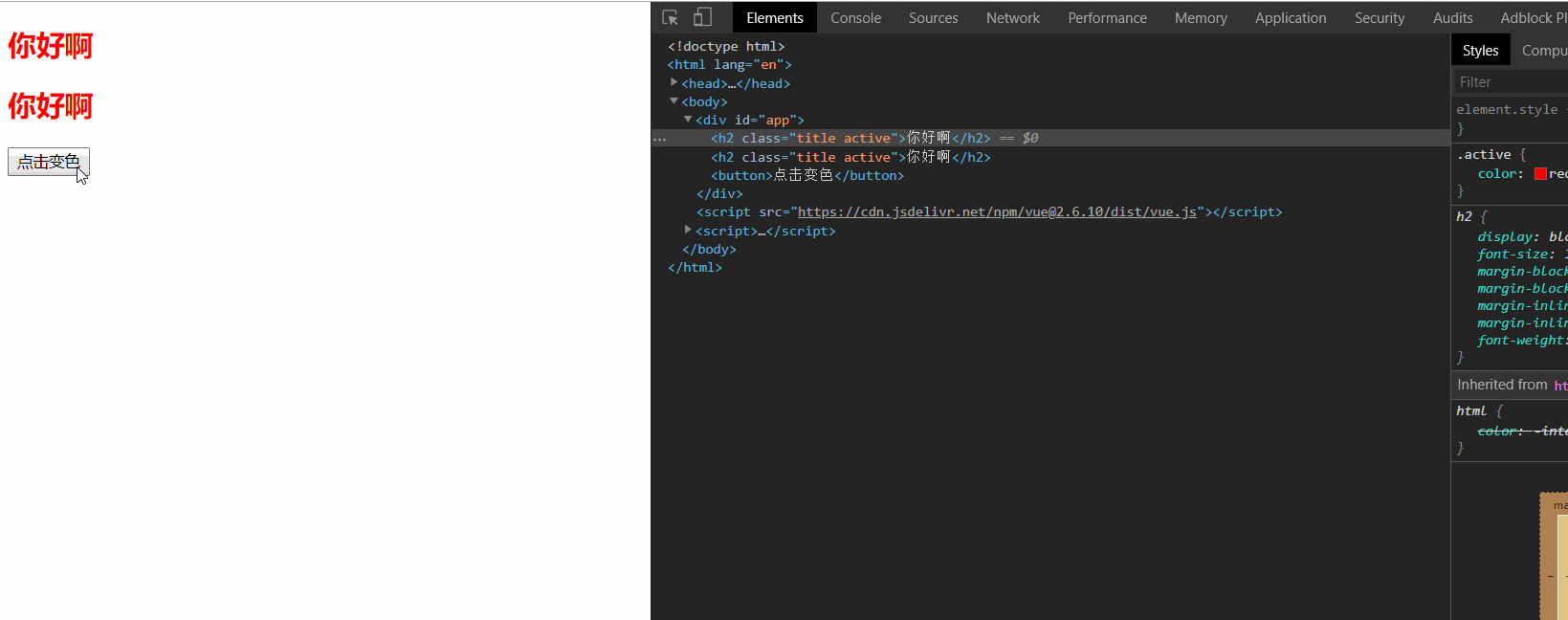Open the three-dots menu beside selected node

pos(660,140)
